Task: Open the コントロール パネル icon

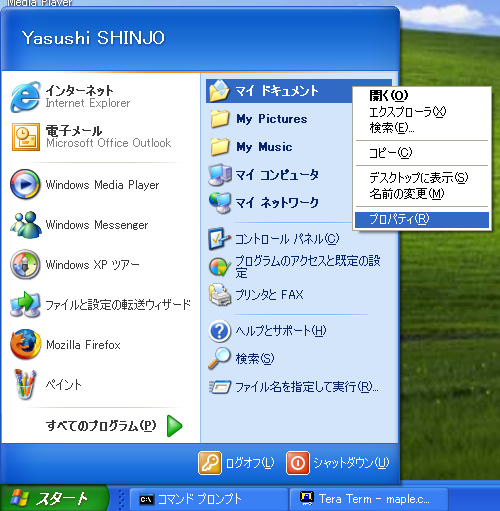Action: click(x=219, y=239)
